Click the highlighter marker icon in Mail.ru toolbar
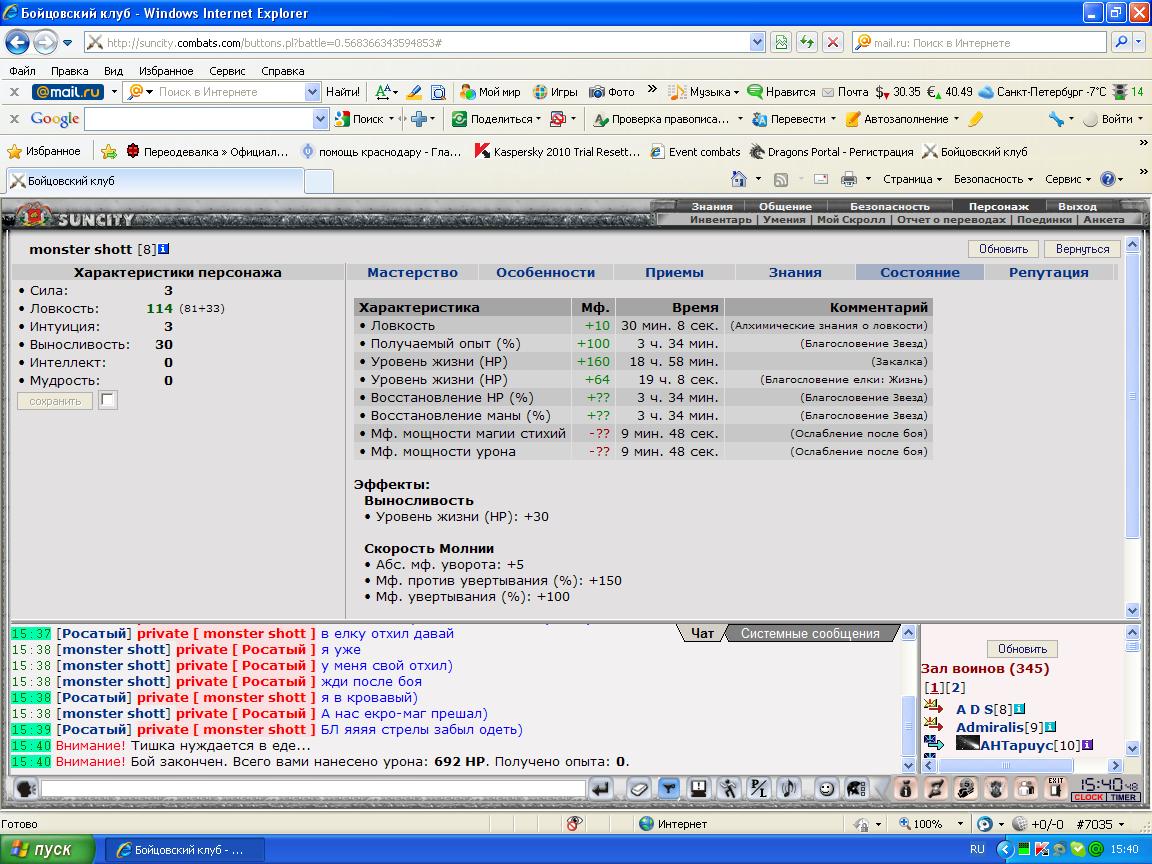The width and height of the screenshot is (1152, 864). pos(414,92)
